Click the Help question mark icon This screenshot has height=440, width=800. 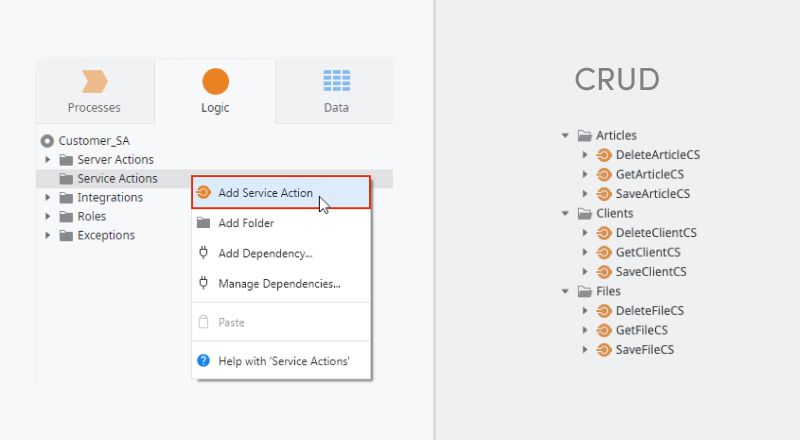click(203, 360)
